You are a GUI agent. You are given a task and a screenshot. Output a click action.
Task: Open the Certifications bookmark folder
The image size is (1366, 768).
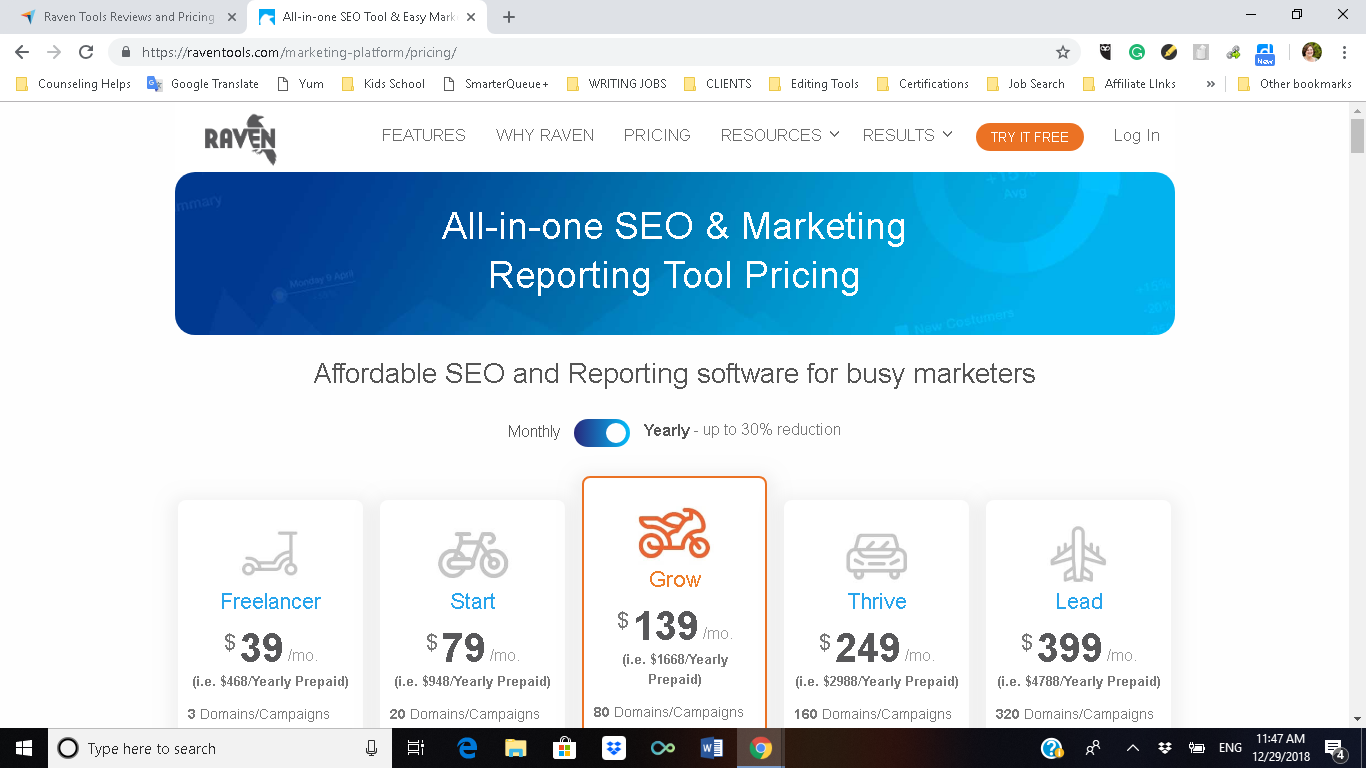pos(923,84)
